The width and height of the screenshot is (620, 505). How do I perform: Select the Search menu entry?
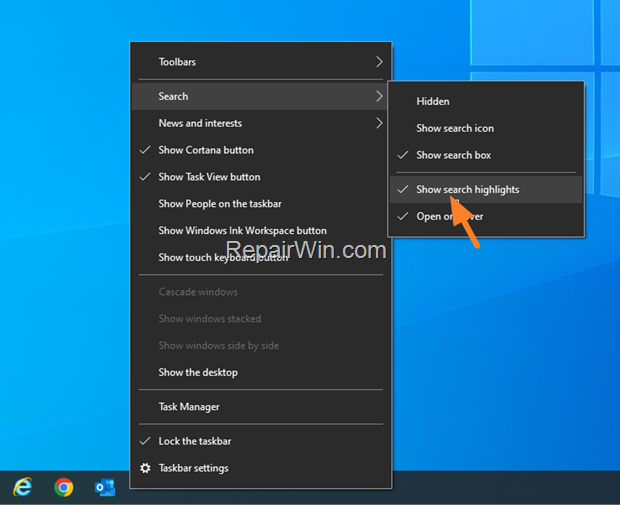261,96
